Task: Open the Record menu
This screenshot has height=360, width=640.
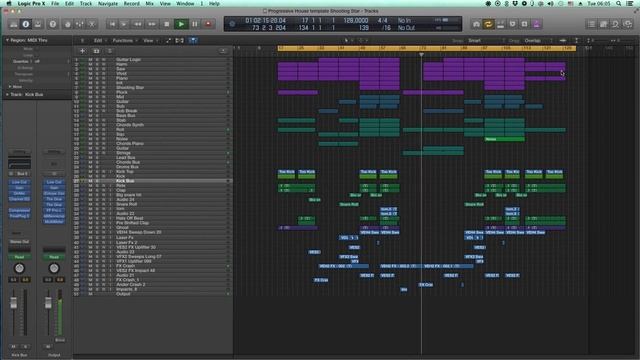Action: coord(131,3)
